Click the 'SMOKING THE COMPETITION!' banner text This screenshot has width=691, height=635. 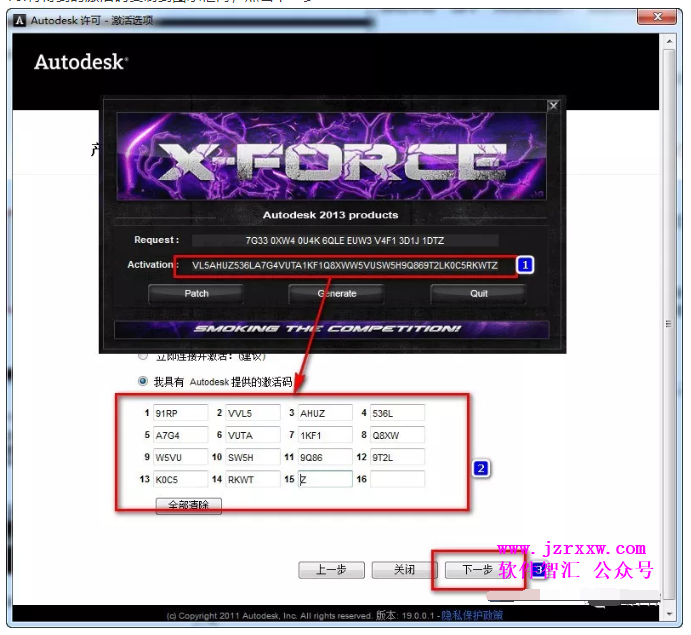pos(327,329)
